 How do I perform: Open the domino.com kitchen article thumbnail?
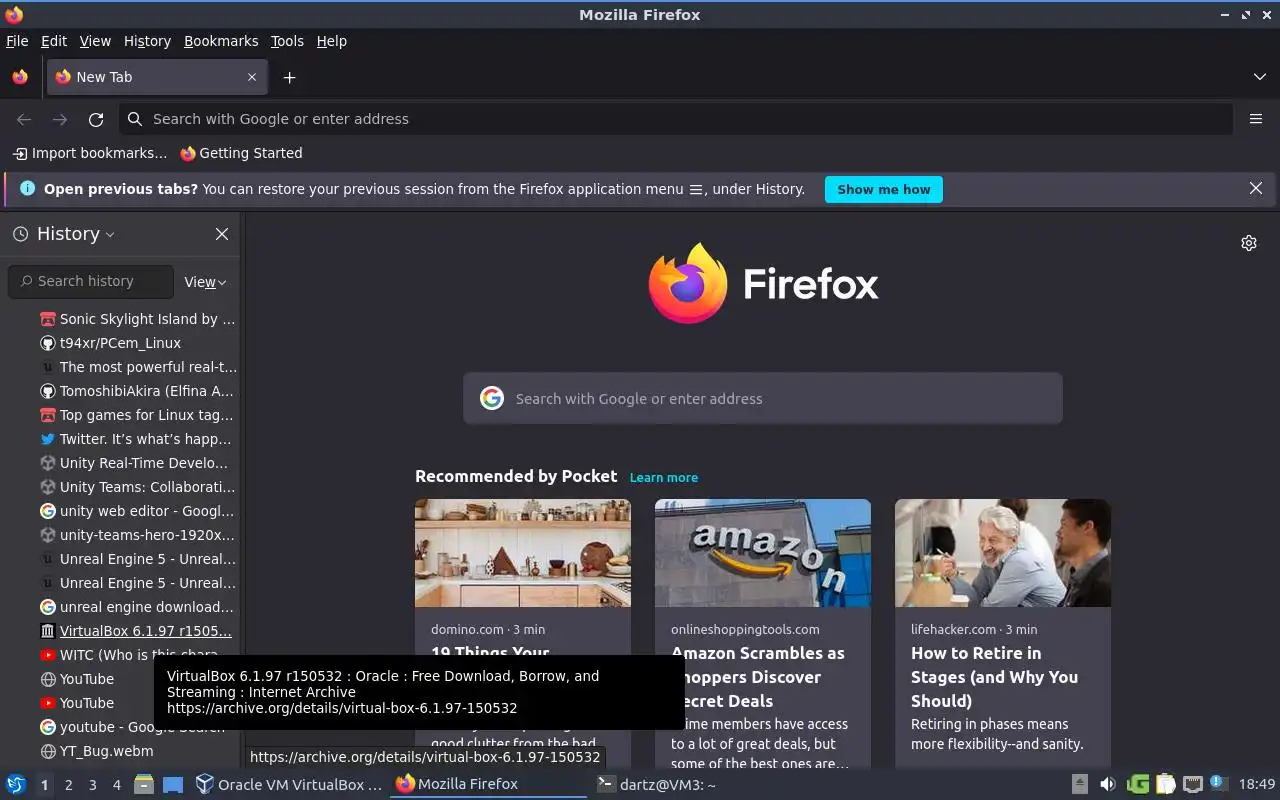pyautogui.click(x=523, y=553)
